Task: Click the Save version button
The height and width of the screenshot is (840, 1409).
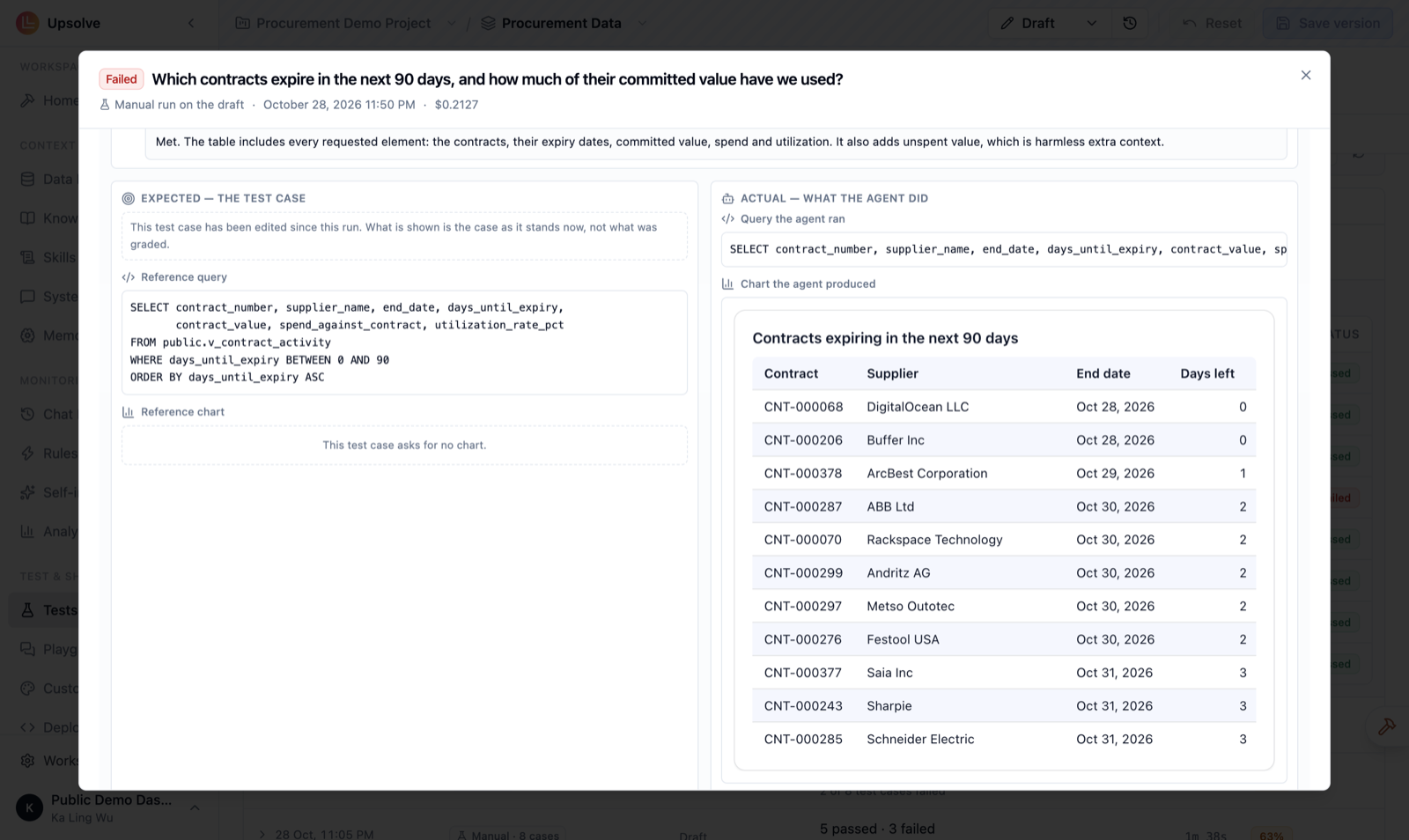Action: click(1328, 23)
